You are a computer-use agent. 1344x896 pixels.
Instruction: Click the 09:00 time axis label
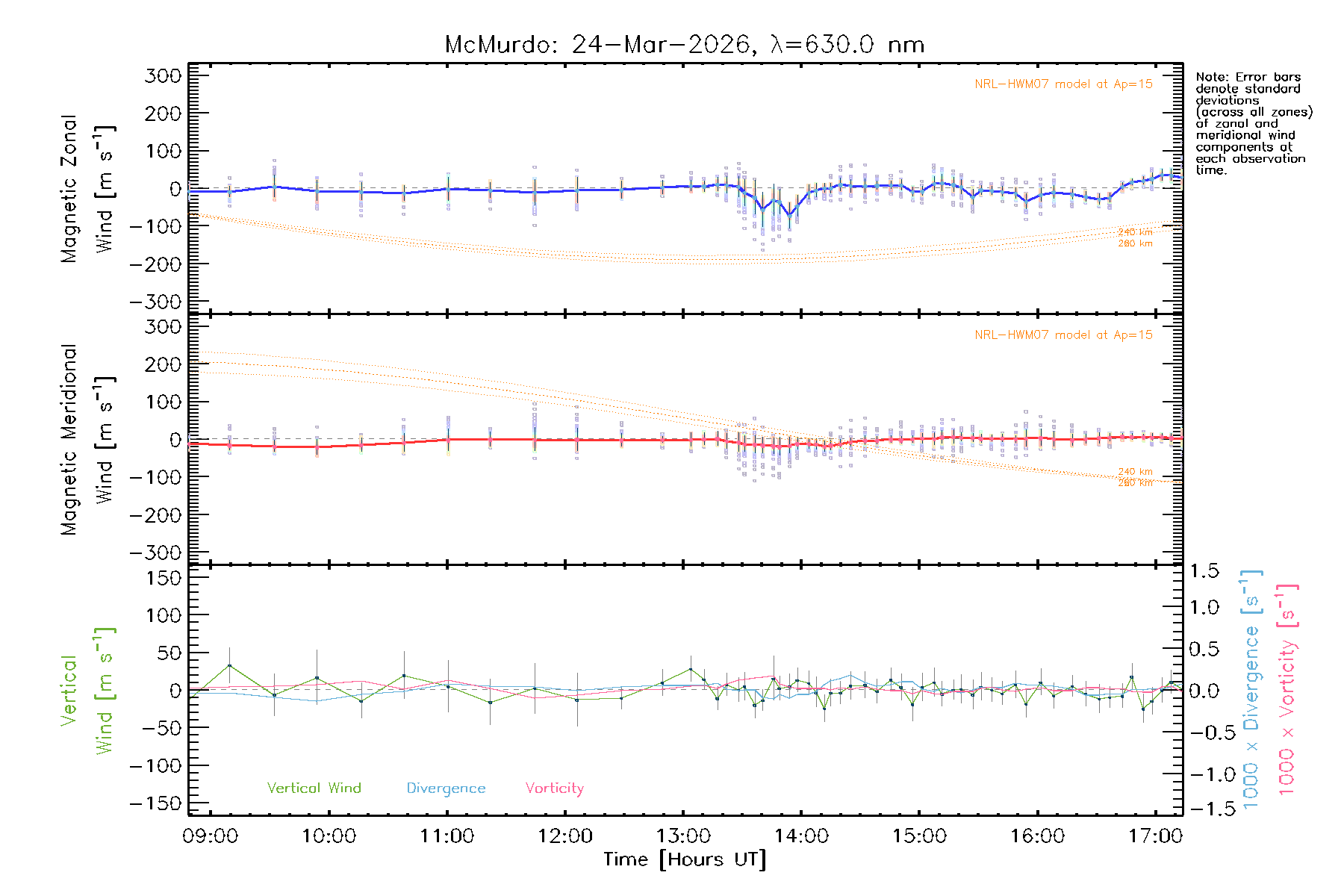click(x=210, y=836)
